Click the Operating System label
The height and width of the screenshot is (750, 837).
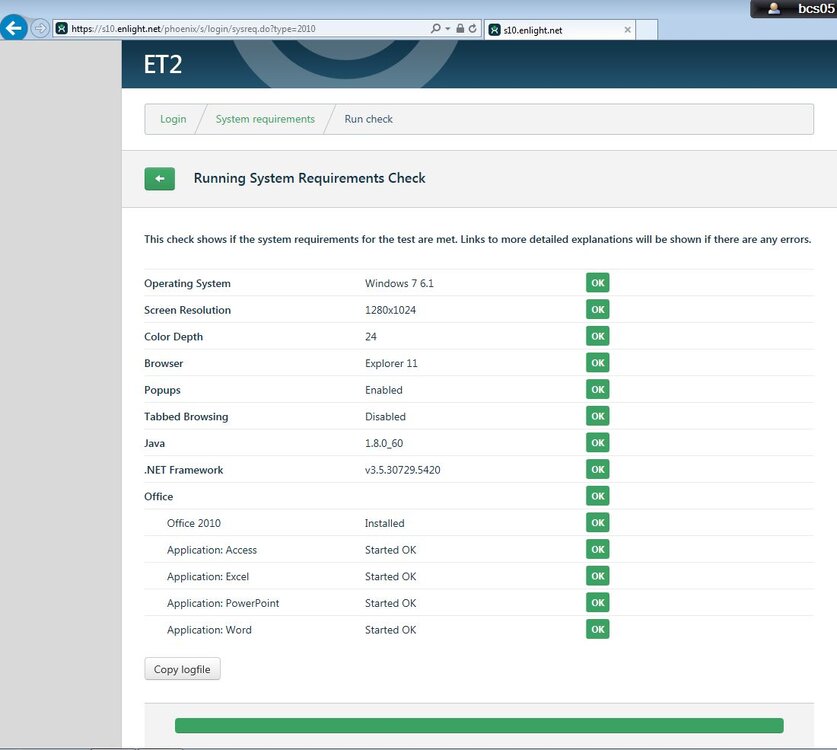187,283
